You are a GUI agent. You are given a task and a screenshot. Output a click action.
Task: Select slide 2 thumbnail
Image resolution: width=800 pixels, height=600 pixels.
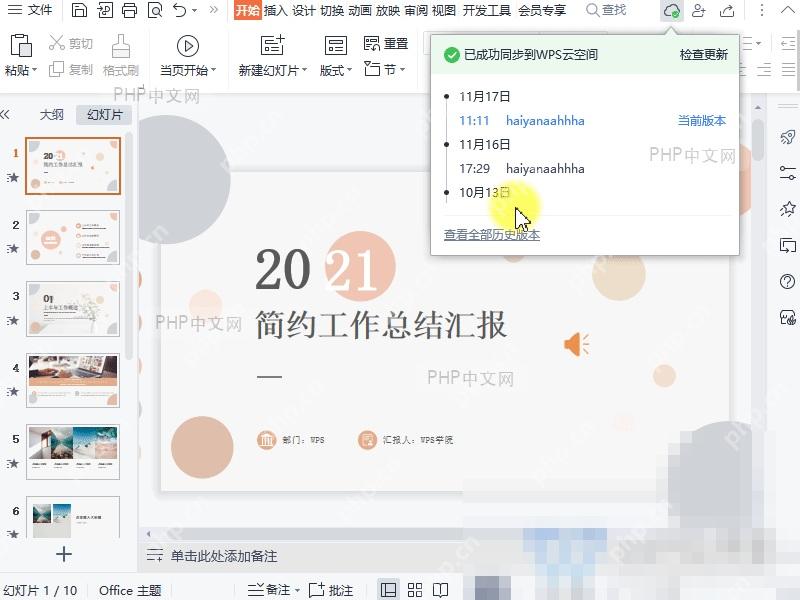(73, 237)
